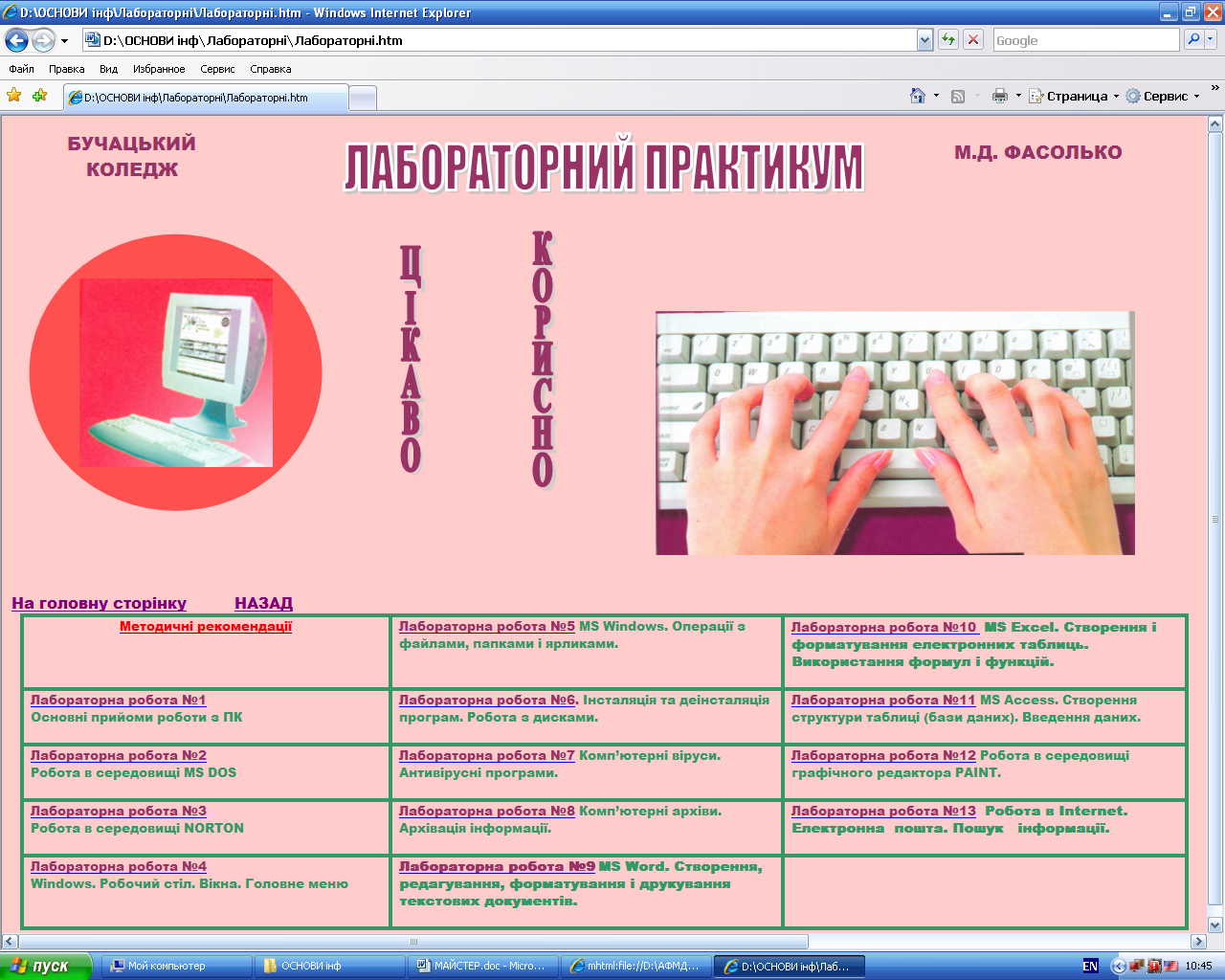1225x980 pixels.
Task: Open Лабораторна робота №9 link
Action: [x=498, y=866]
